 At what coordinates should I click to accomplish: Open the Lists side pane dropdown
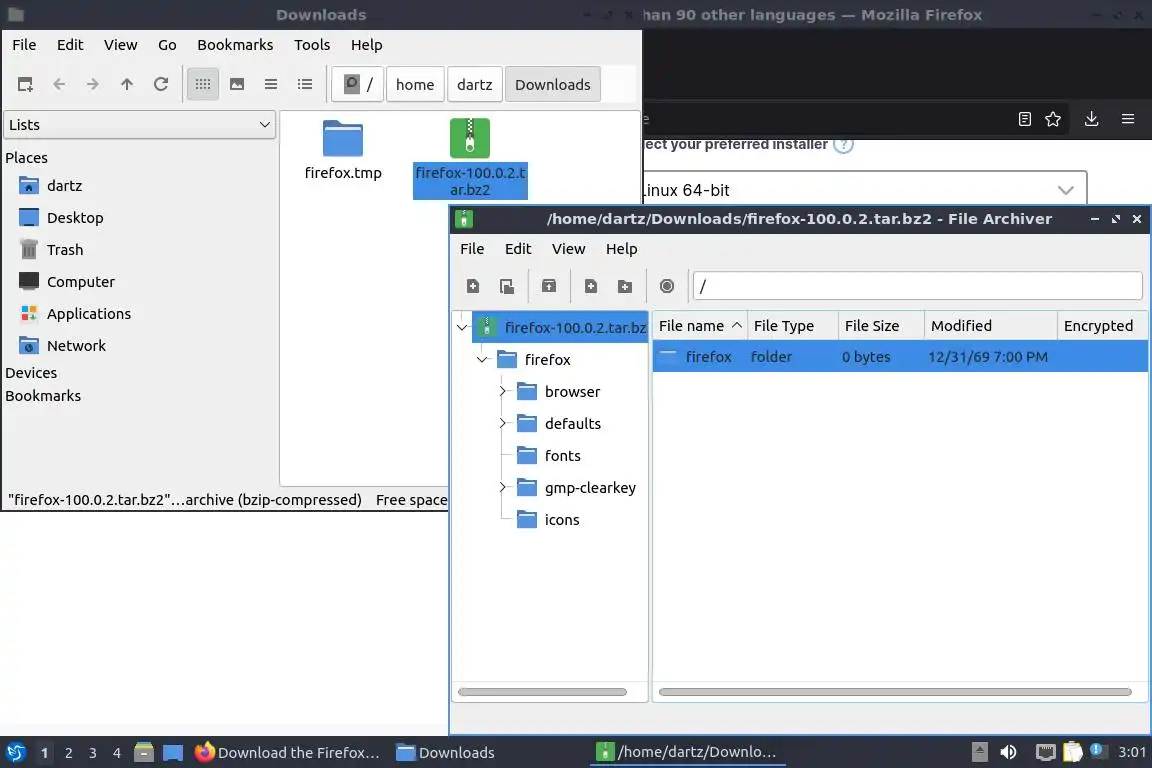(140, 125)
